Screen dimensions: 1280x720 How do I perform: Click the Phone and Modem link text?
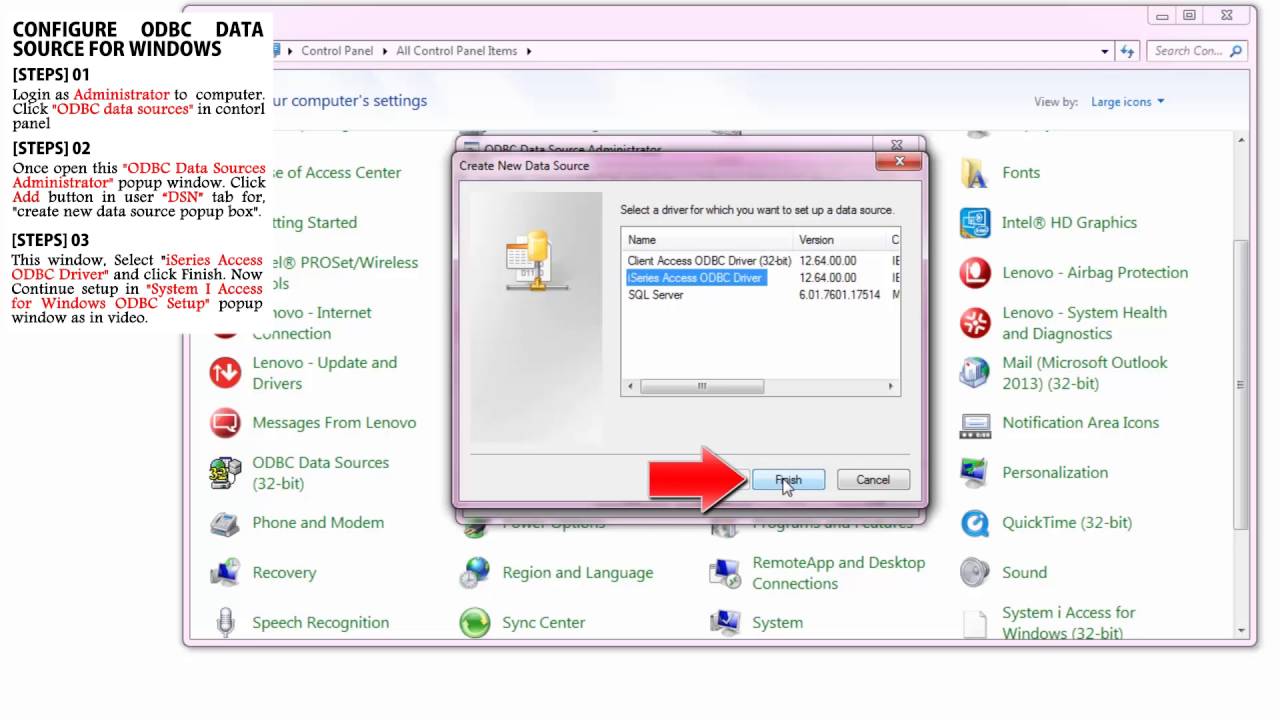318,523
